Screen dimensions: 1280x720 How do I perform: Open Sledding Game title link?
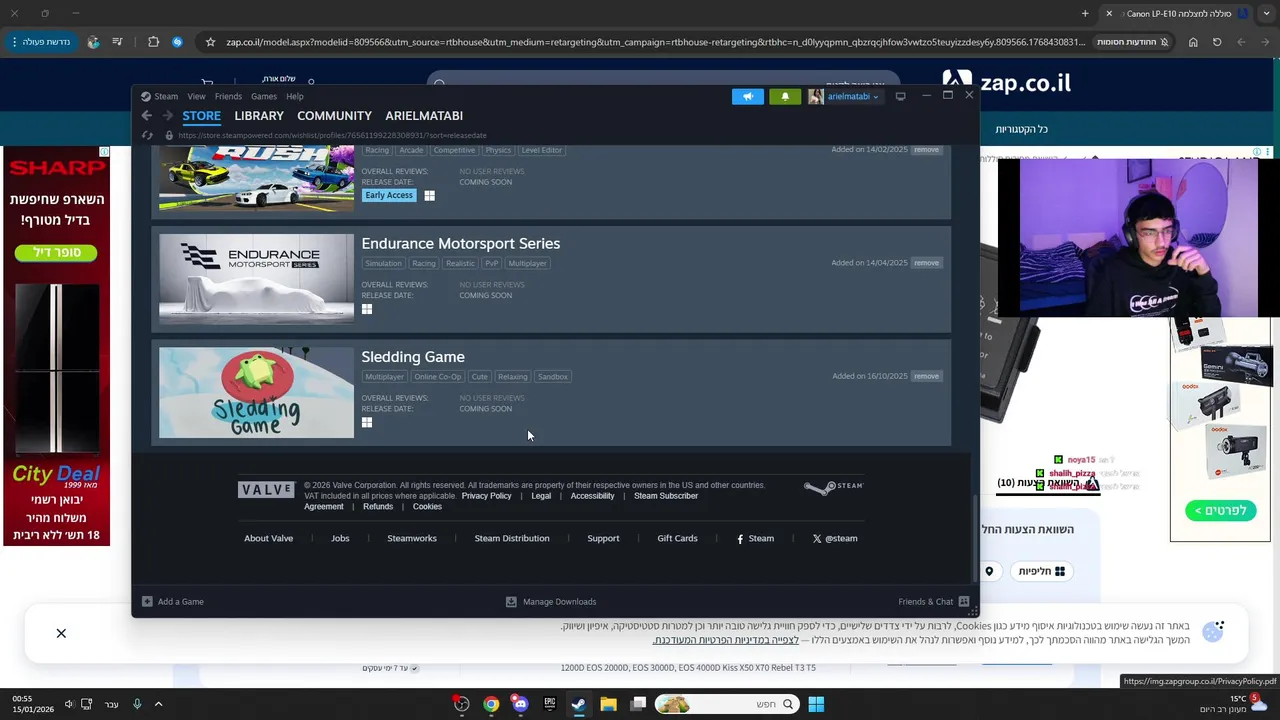point(413,357)
